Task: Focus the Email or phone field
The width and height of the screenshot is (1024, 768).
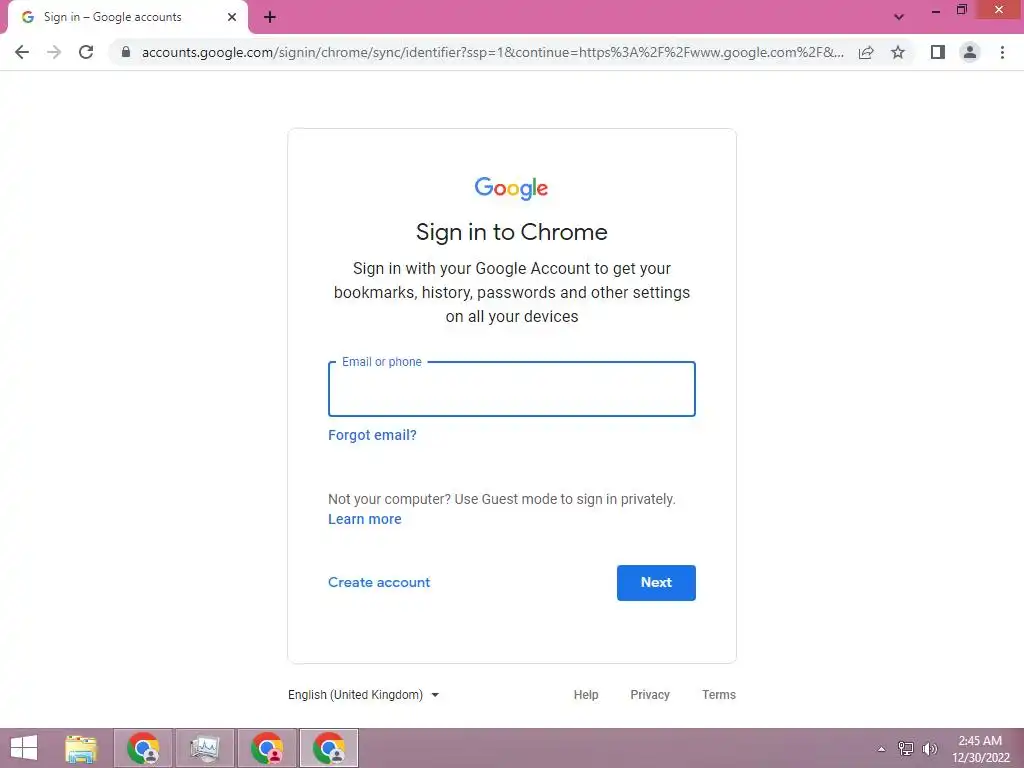Action: 512,389
